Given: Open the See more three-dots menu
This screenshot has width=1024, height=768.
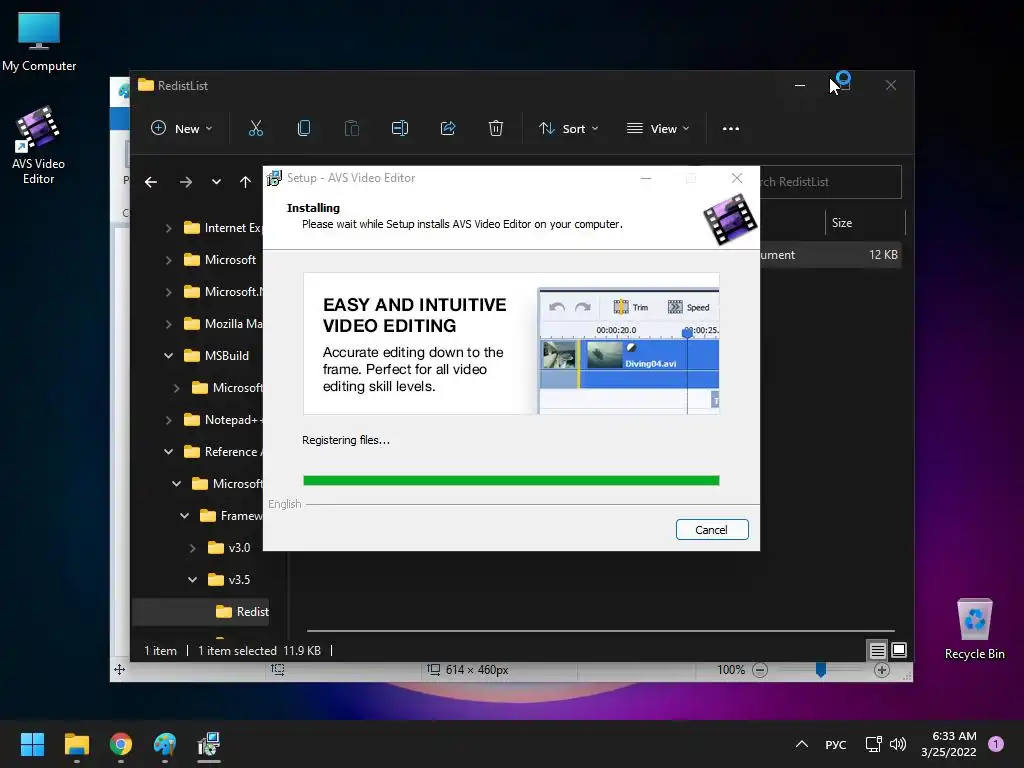Looking at the screenshot, I should click(x=731, y=129).
